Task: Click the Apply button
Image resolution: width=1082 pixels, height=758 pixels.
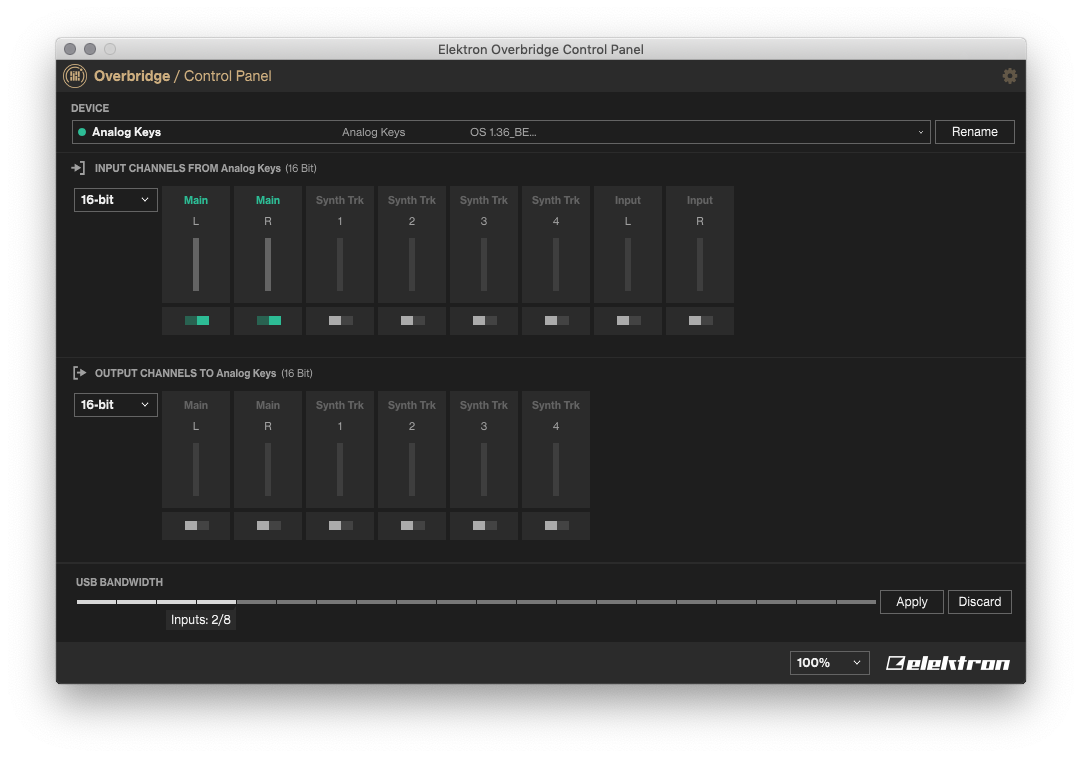Action: [912, 601]
